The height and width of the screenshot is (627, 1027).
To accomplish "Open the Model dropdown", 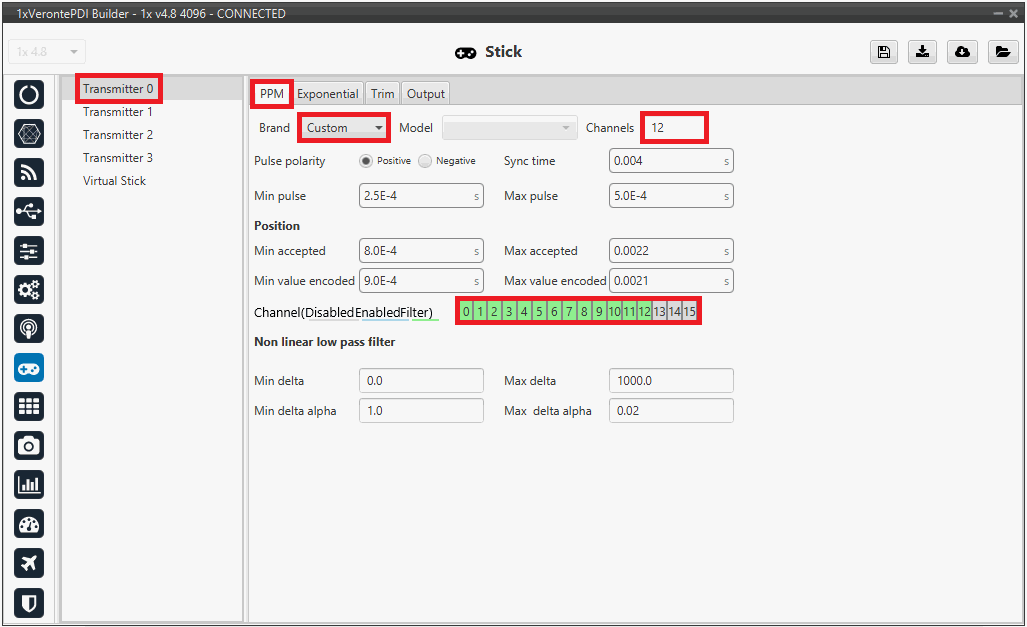I will click(510, 128).
